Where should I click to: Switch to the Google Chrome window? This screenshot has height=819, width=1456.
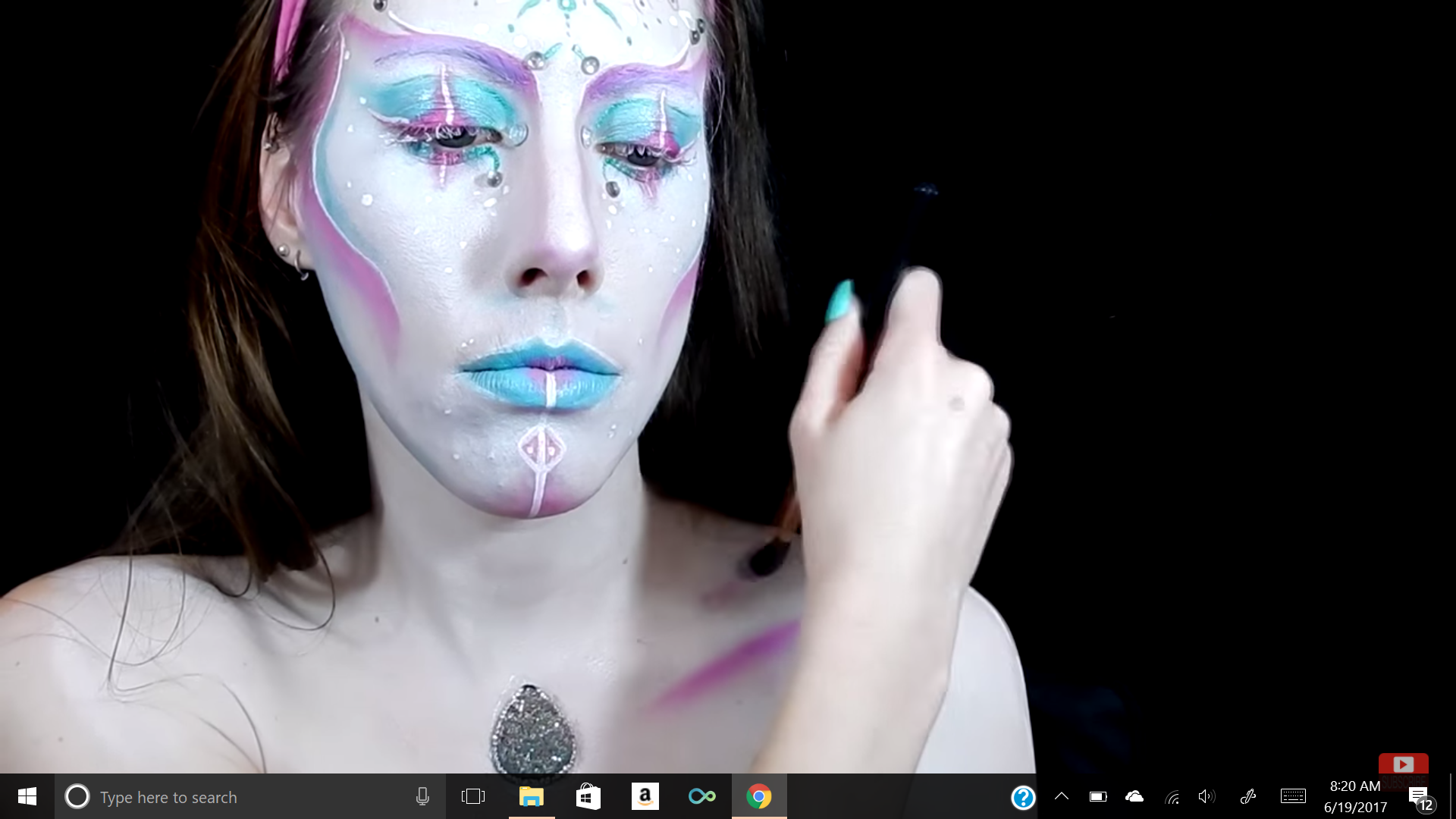click(x=759, y=796)
